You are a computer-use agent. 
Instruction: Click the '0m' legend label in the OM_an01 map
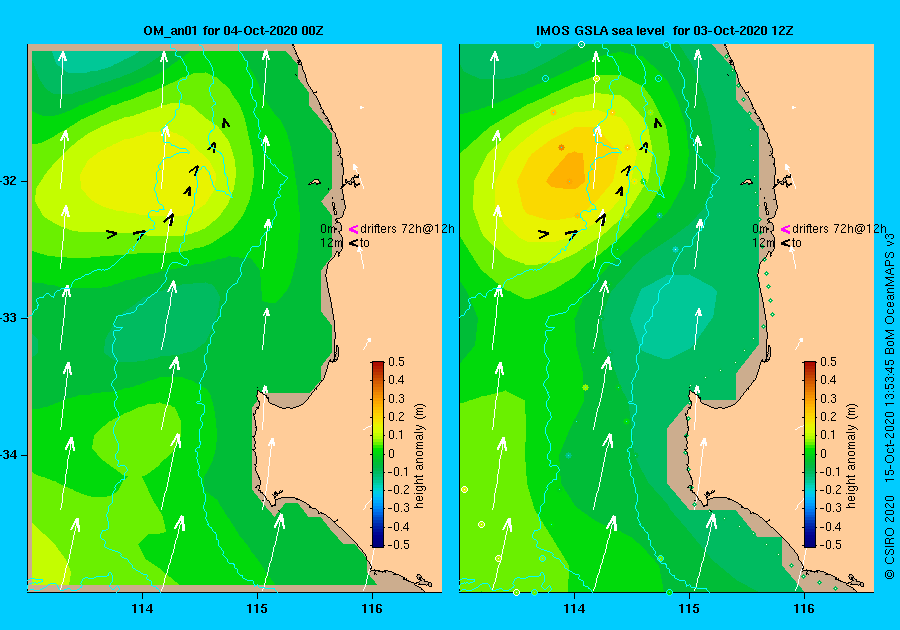327,229
